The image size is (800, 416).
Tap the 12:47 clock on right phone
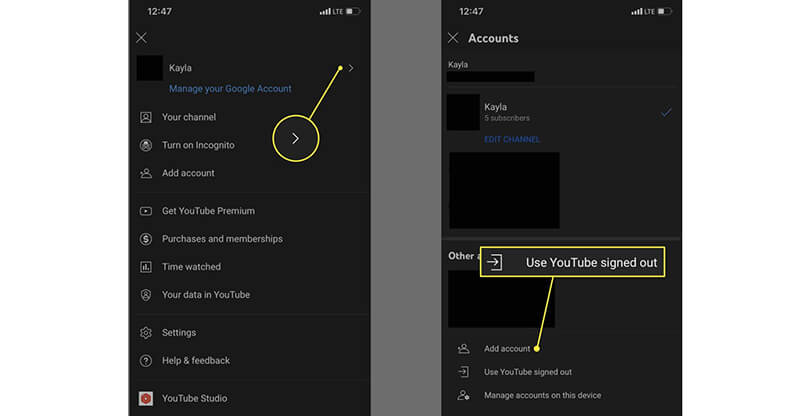pyautogui.click(x=471, y=11)
